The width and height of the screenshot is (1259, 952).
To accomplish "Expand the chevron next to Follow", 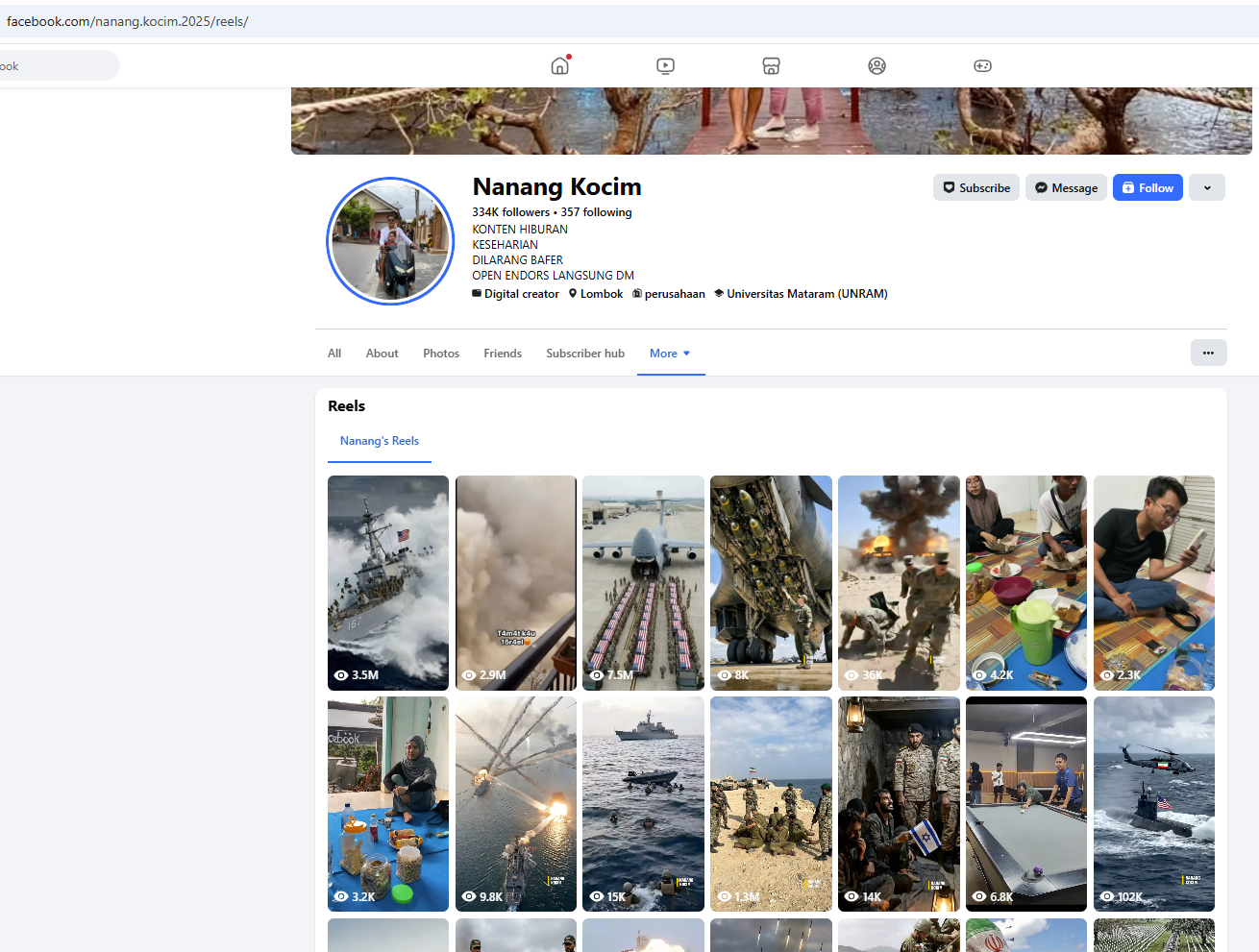I will coord(1206,188).
